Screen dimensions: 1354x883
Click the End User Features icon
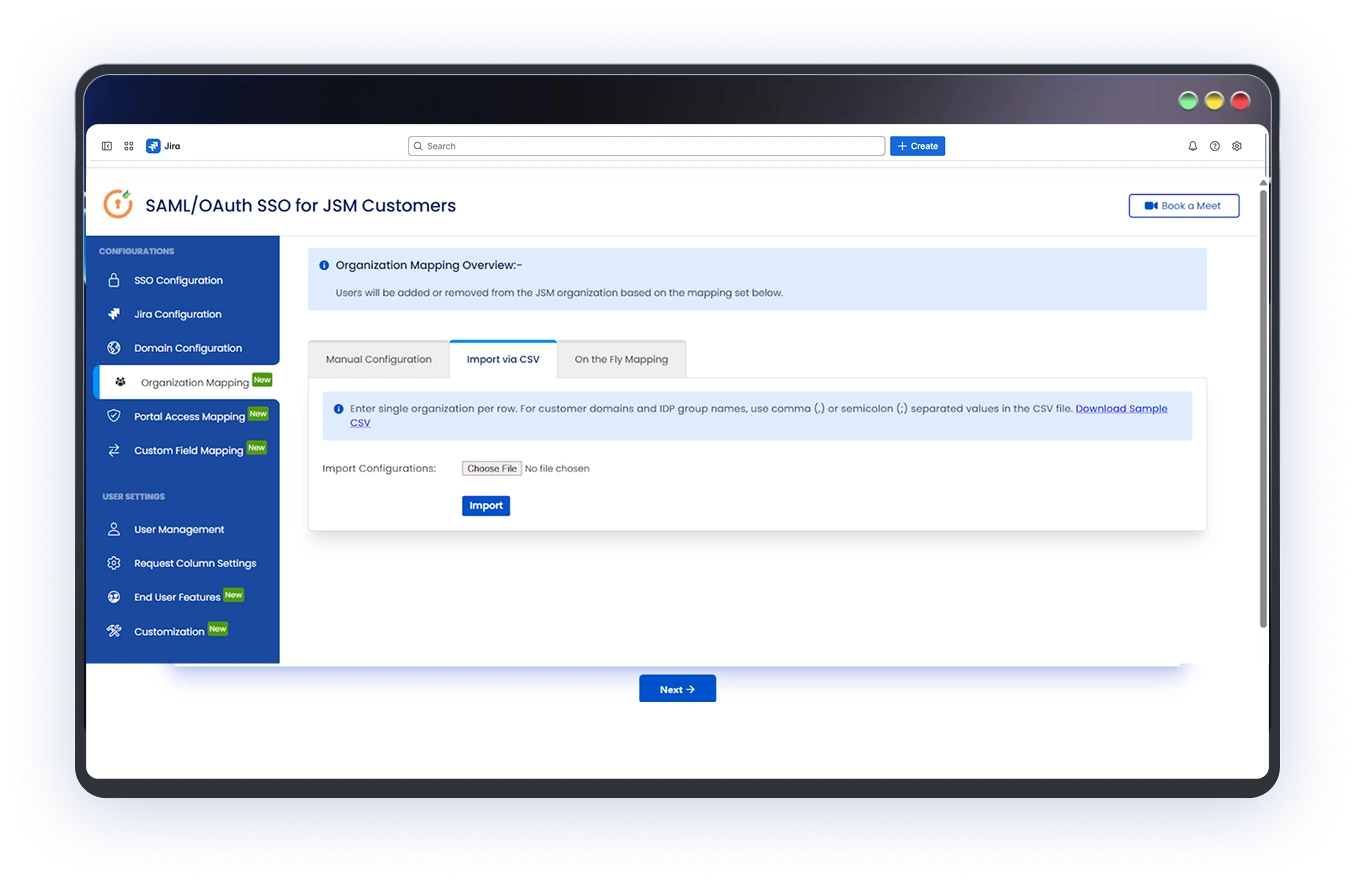coord(114,597)
